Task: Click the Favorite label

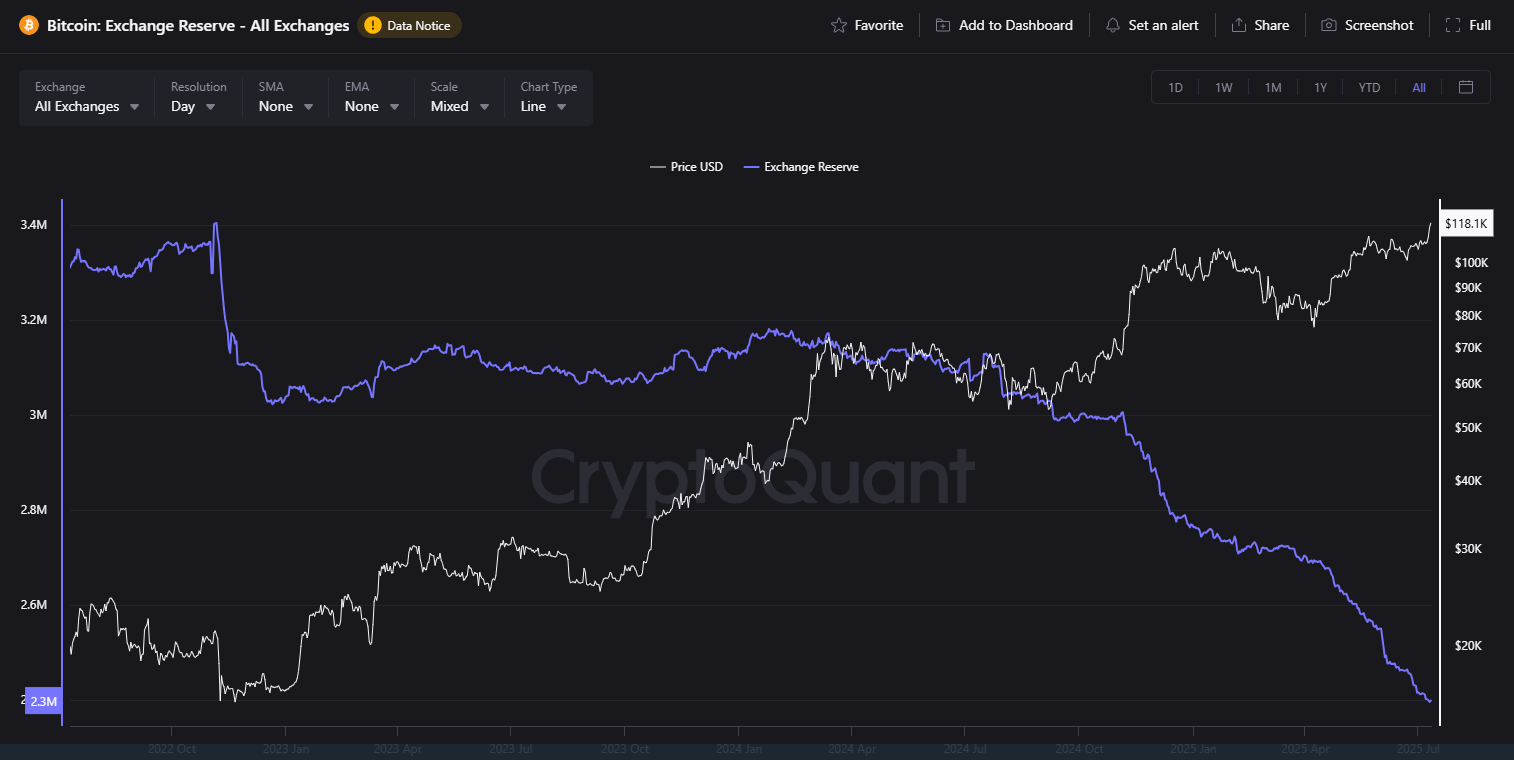Action: 879,25
